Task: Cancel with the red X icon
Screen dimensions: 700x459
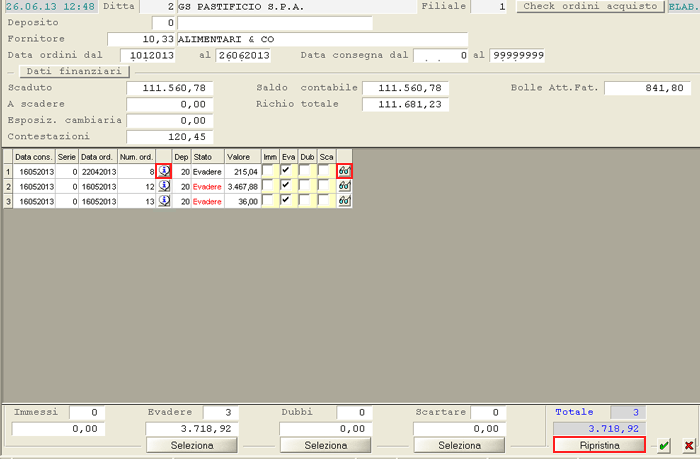Action: [689, 445]
